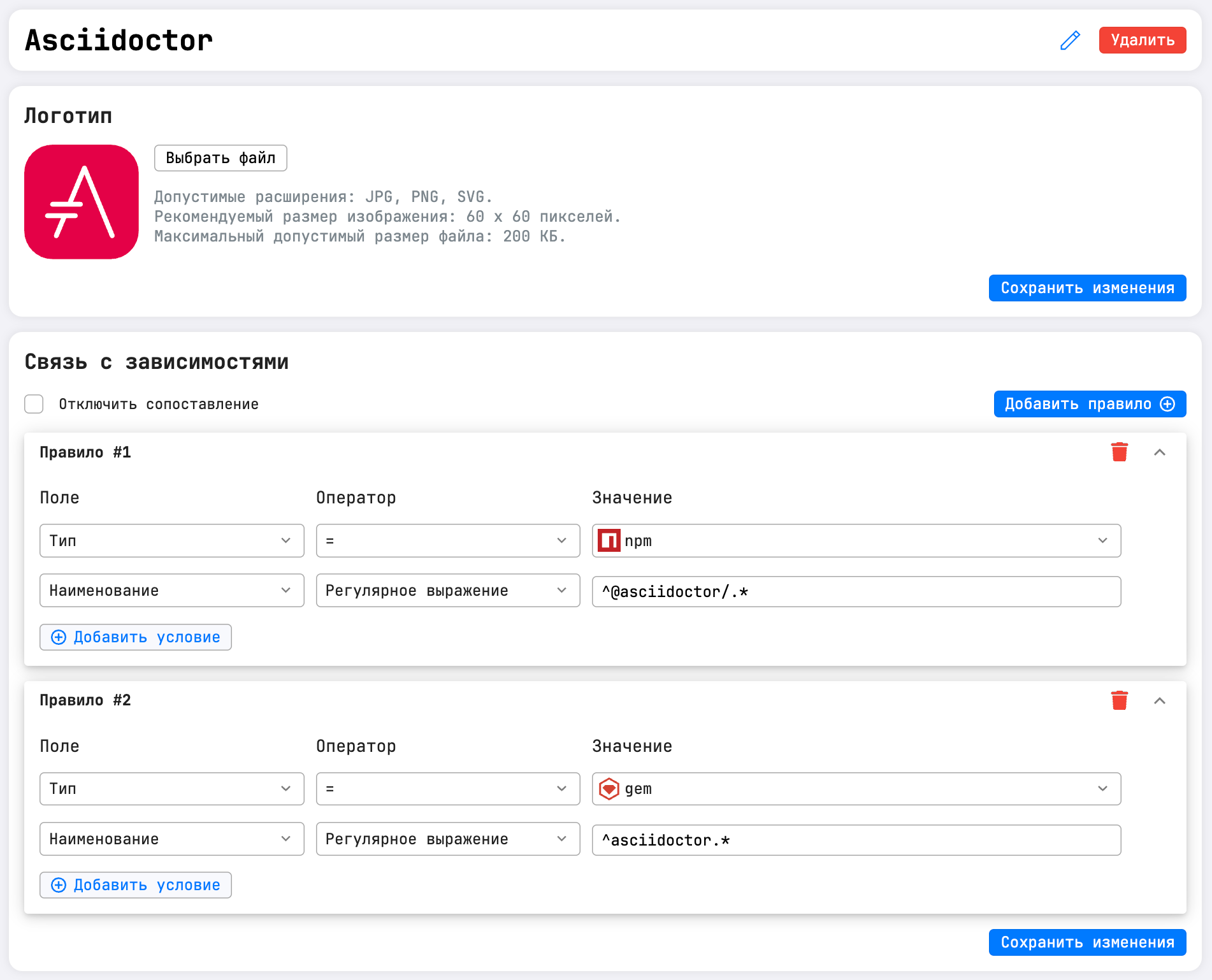
Task: Add condition to Правило #2
Action: click(x=136, y=885)
